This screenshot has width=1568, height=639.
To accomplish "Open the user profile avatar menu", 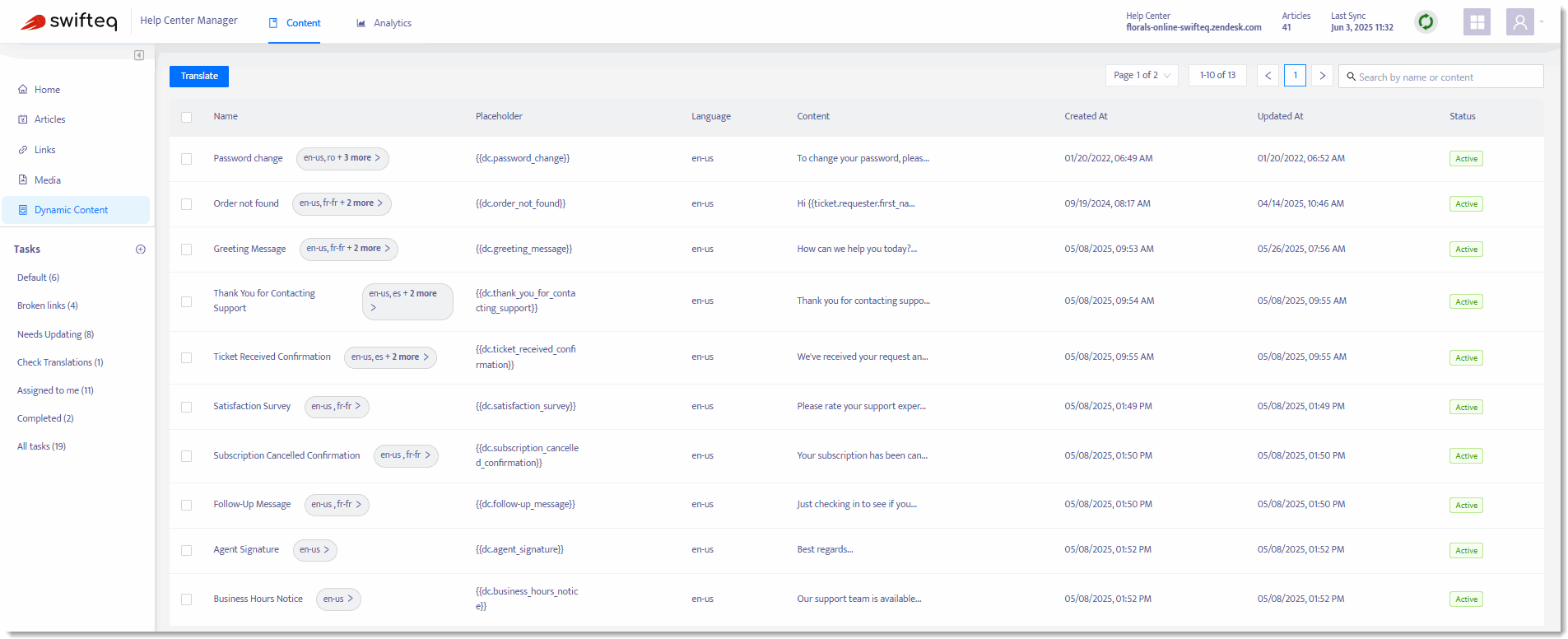I will [x=1519, y=22].
